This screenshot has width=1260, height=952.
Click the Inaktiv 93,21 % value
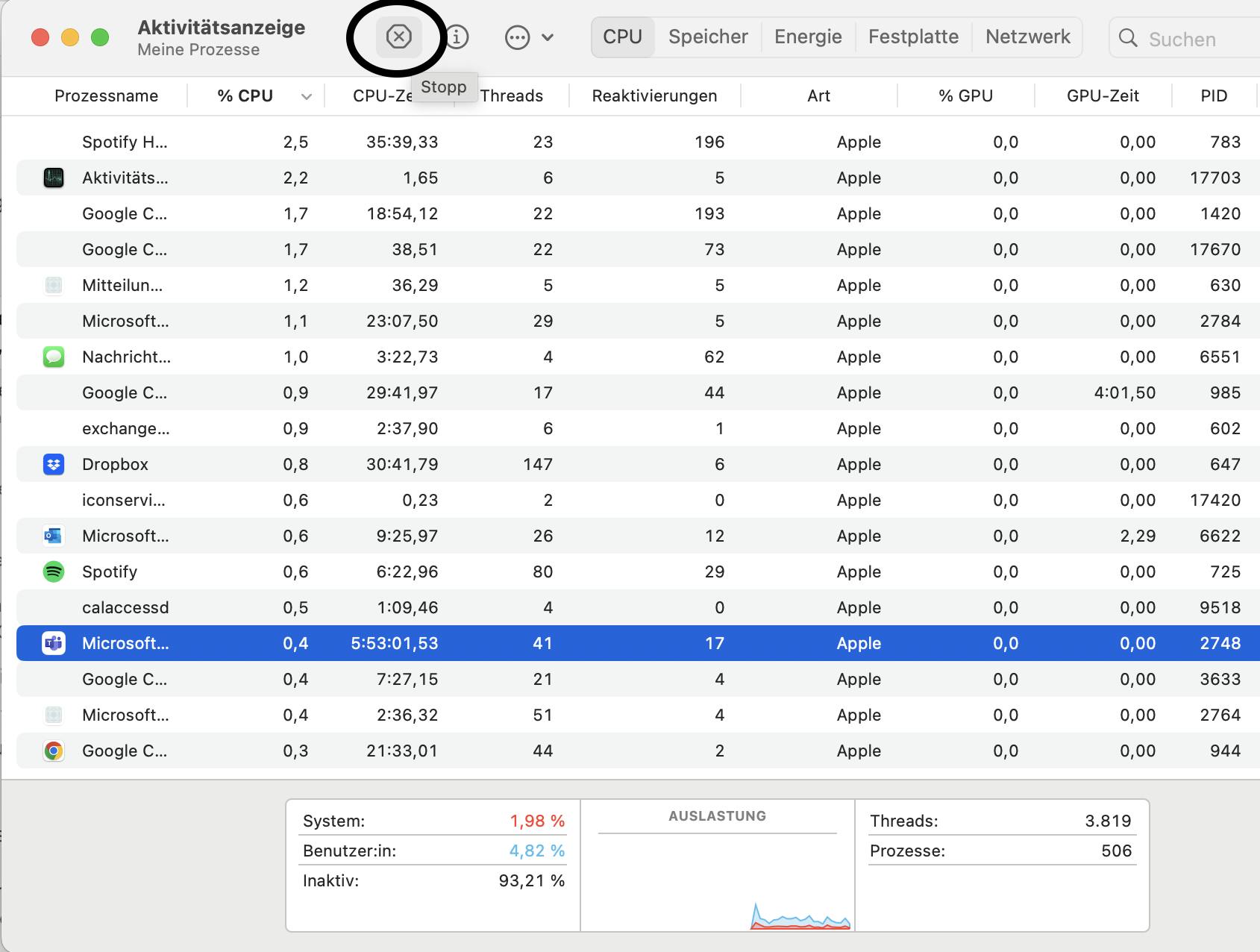point(532,880)
